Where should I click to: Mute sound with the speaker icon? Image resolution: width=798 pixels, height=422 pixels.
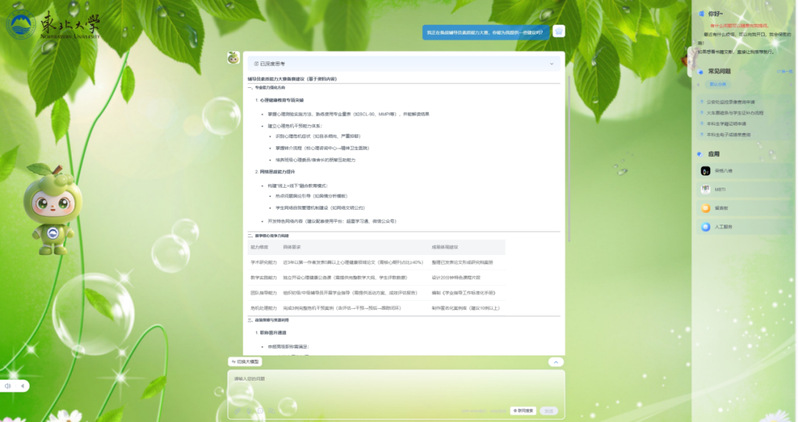coord(8,385)
